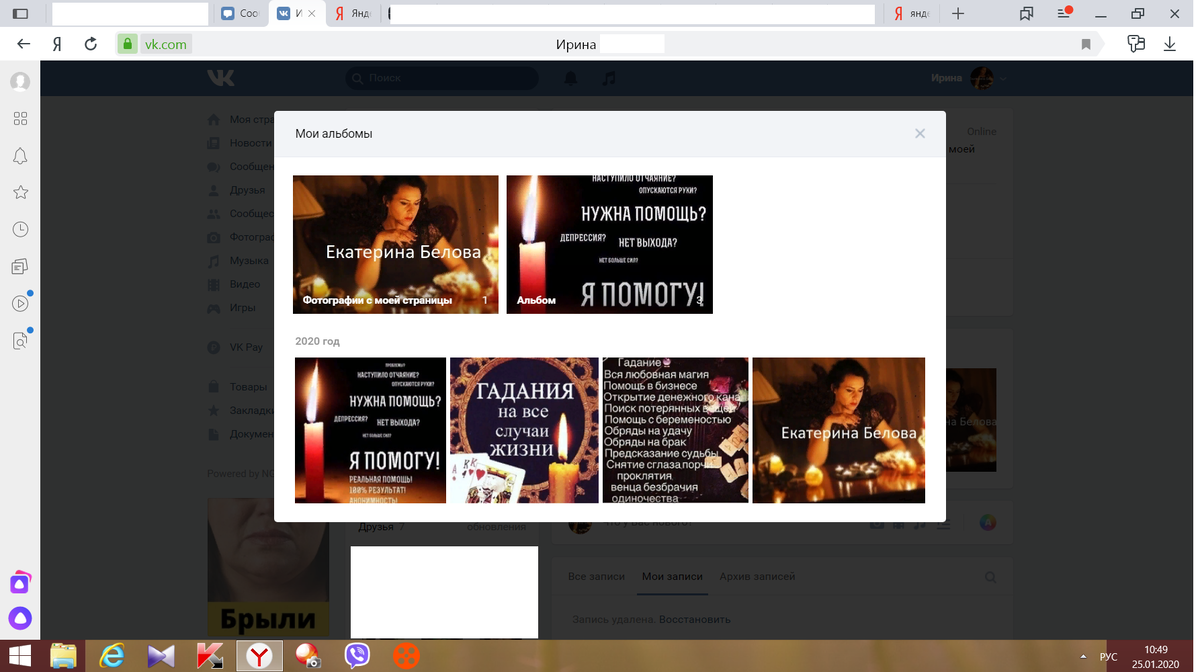The height and width of the screenshot is (672, 1200).
Task: Open the Windows Start menu
Action: click(x=20, y=656)
